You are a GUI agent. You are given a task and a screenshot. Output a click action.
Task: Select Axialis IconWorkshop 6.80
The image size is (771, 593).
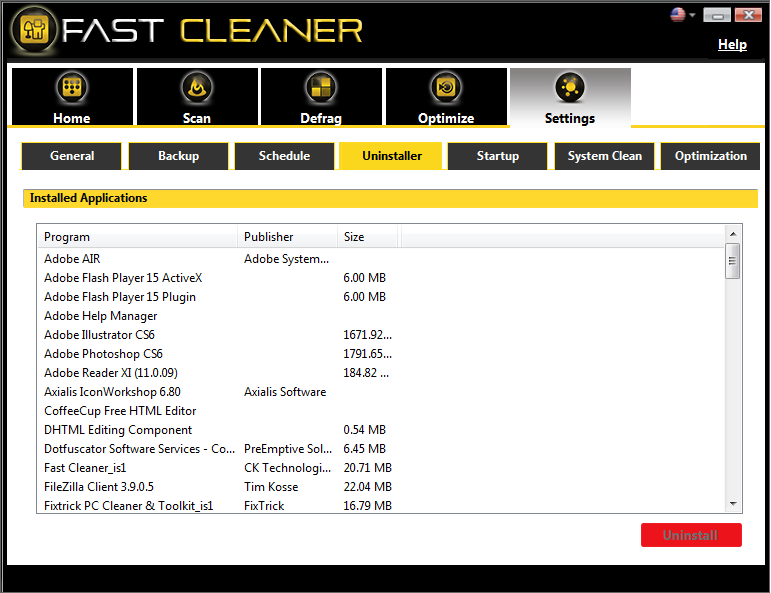[381, 392]
